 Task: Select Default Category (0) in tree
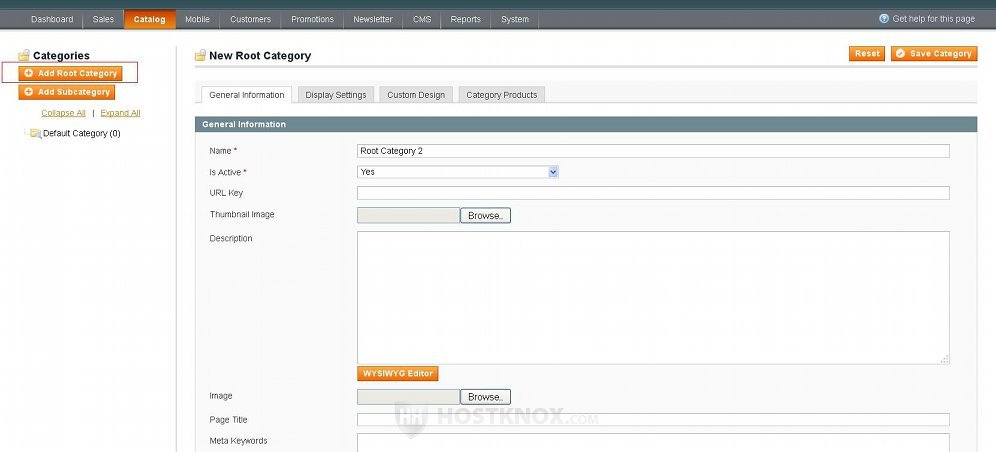point(81,133)
